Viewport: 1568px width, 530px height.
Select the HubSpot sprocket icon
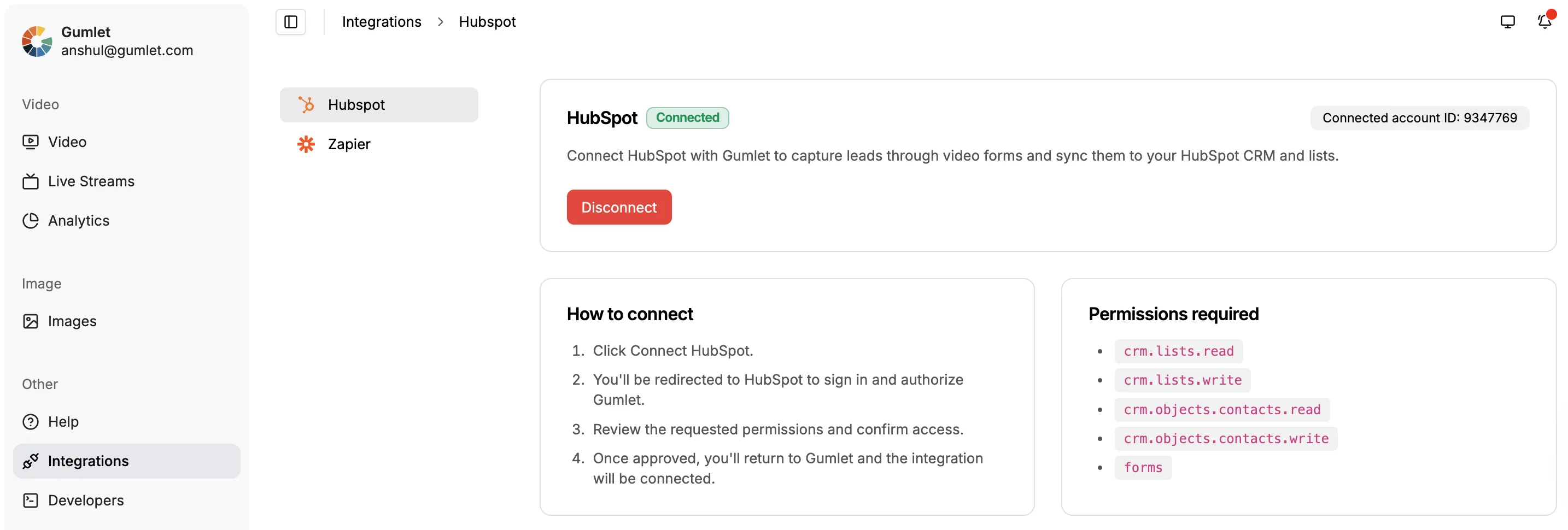pyautogui.click(x=306, y=105)
